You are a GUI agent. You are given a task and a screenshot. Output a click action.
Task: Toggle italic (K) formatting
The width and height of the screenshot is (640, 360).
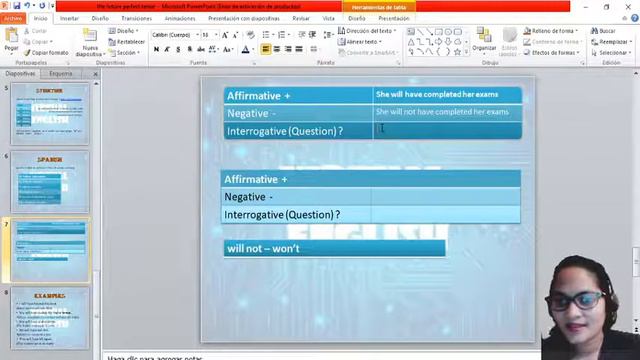click(167, 49)
